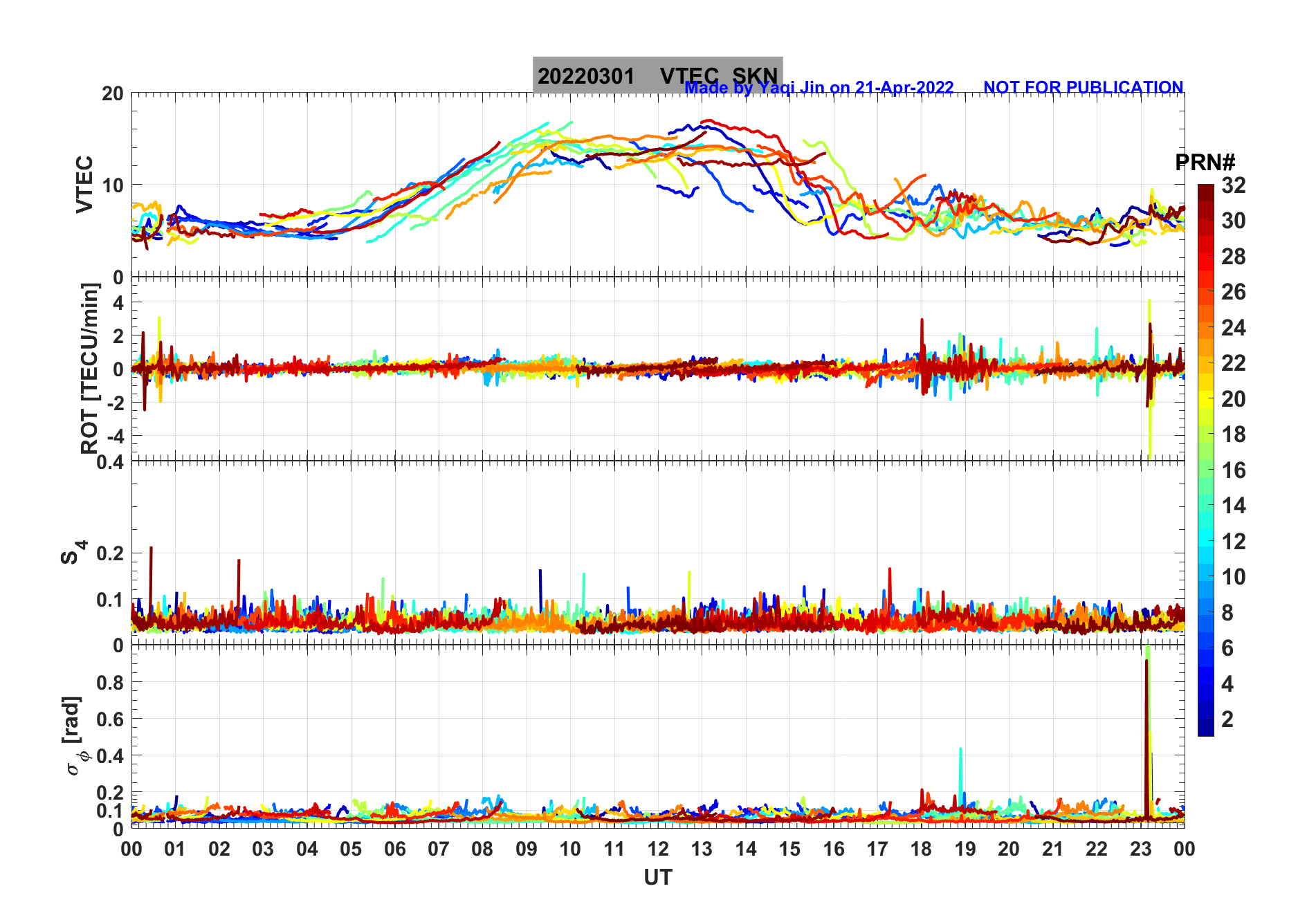Select the "ROT [TECU/min]" axis label

tap(89, 368)
